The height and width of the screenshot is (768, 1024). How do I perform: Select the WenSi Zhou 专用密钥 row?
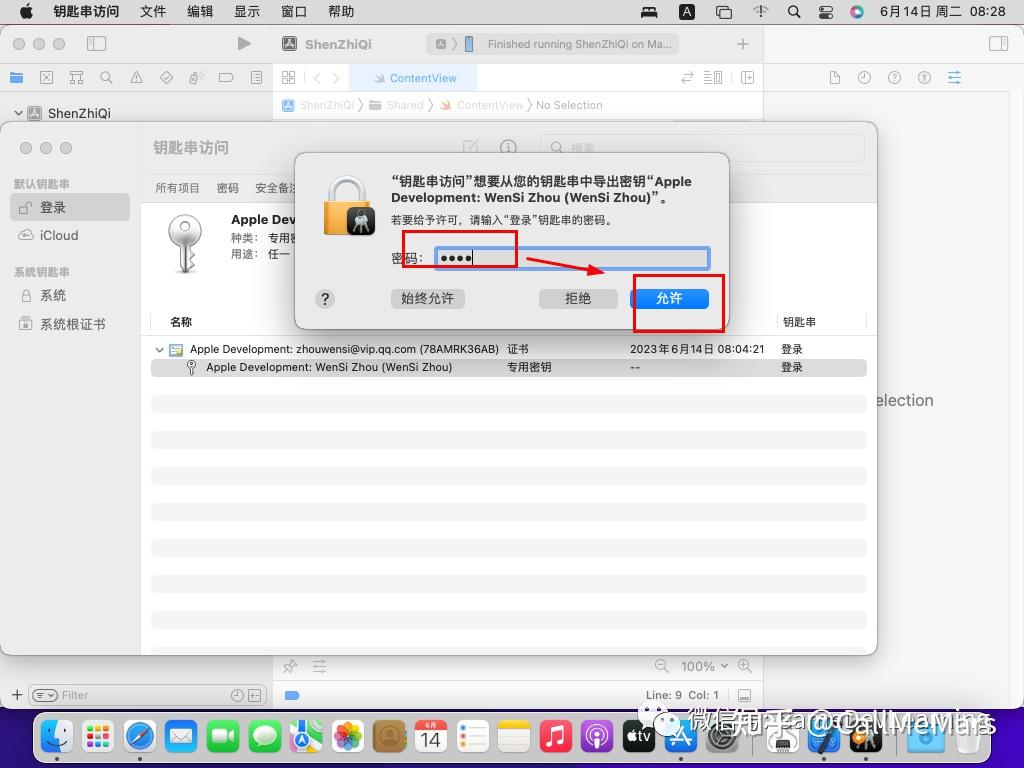tap(509, 367)
